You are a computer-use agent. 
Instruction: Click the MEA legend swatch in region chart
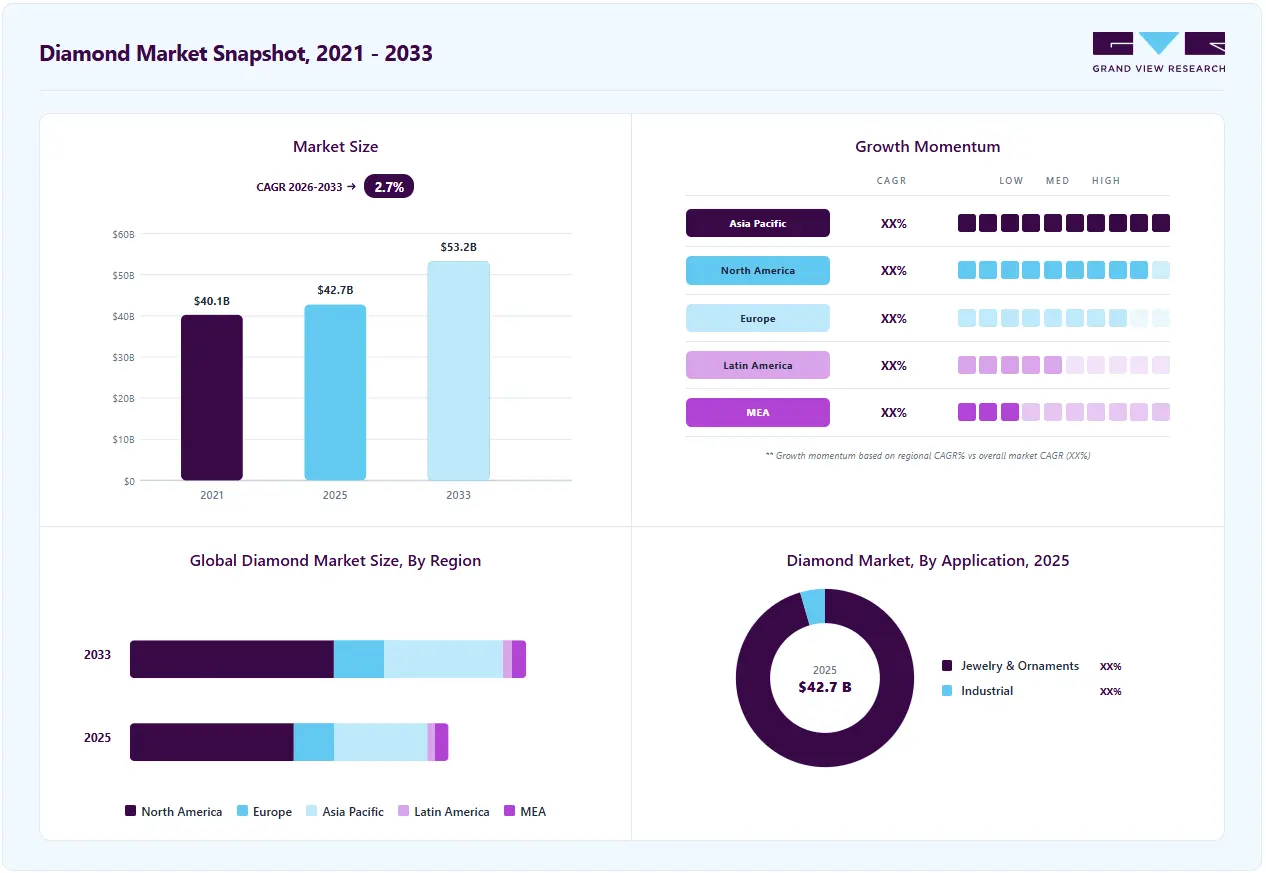pos(510,811)
